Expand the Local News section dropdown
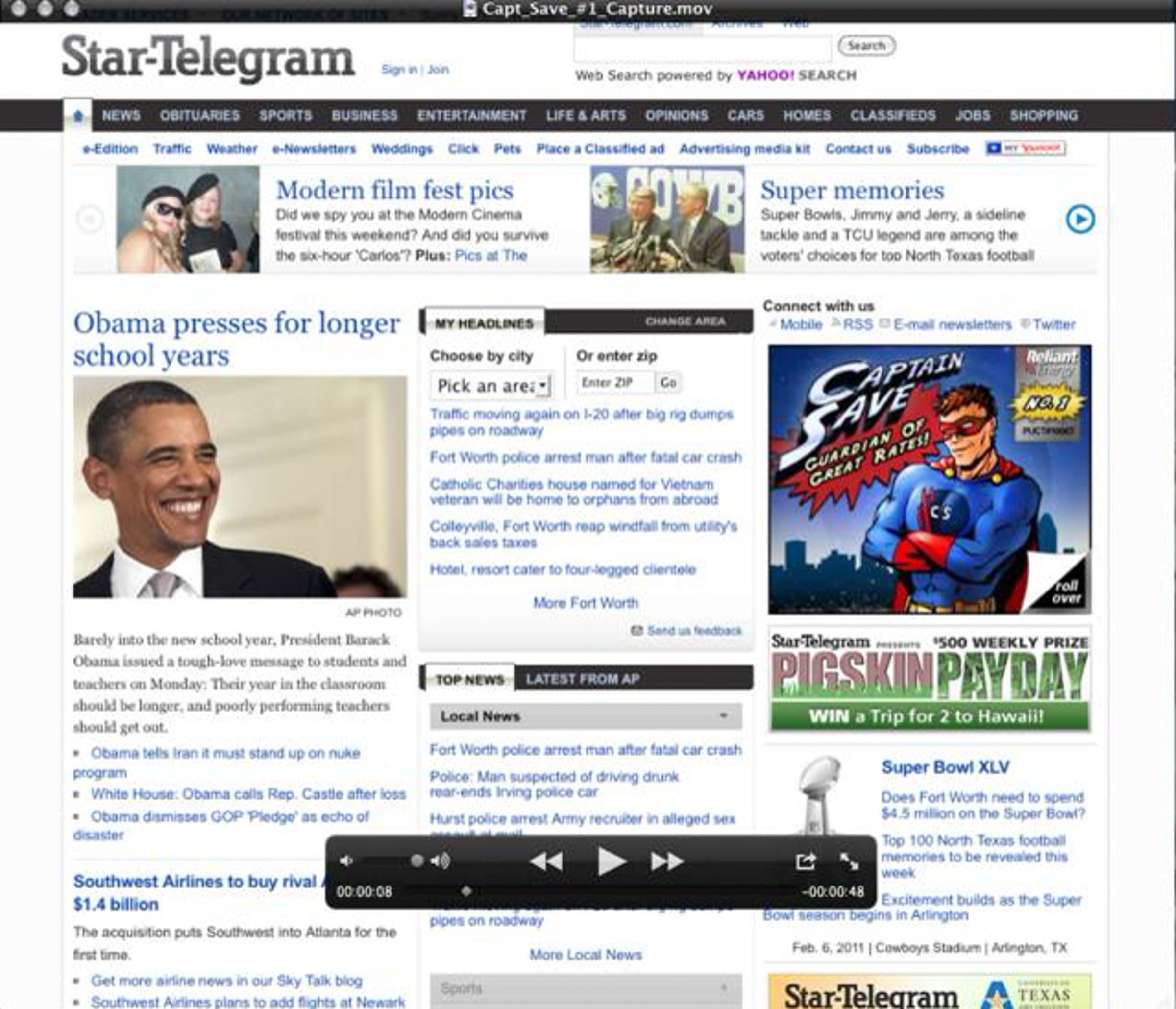This screenshot has height=1009, width=1176. [586, 716]
